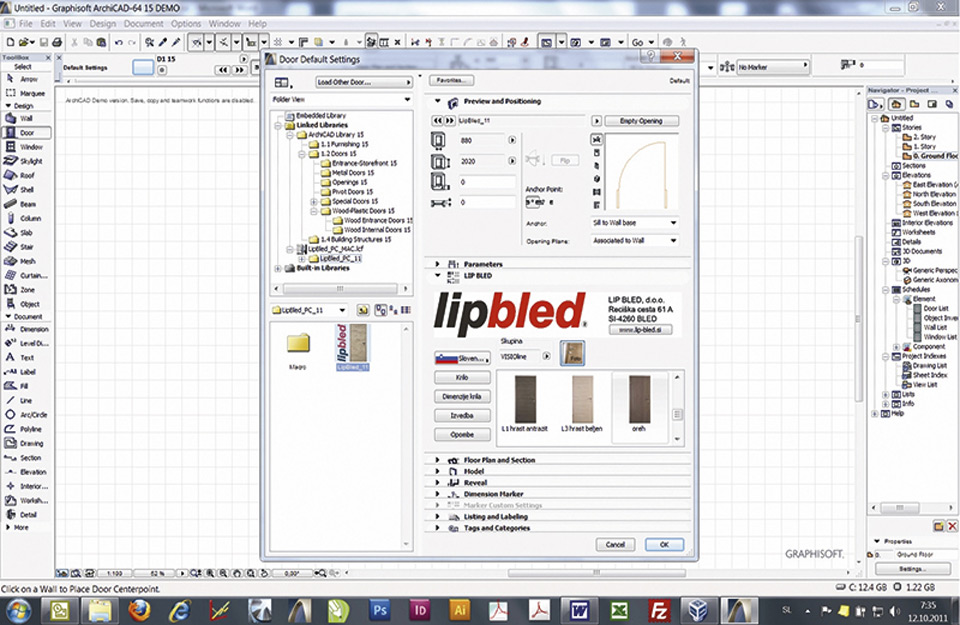Open the Document menu
The image size is (960, 625).
(x=143, y=24)
